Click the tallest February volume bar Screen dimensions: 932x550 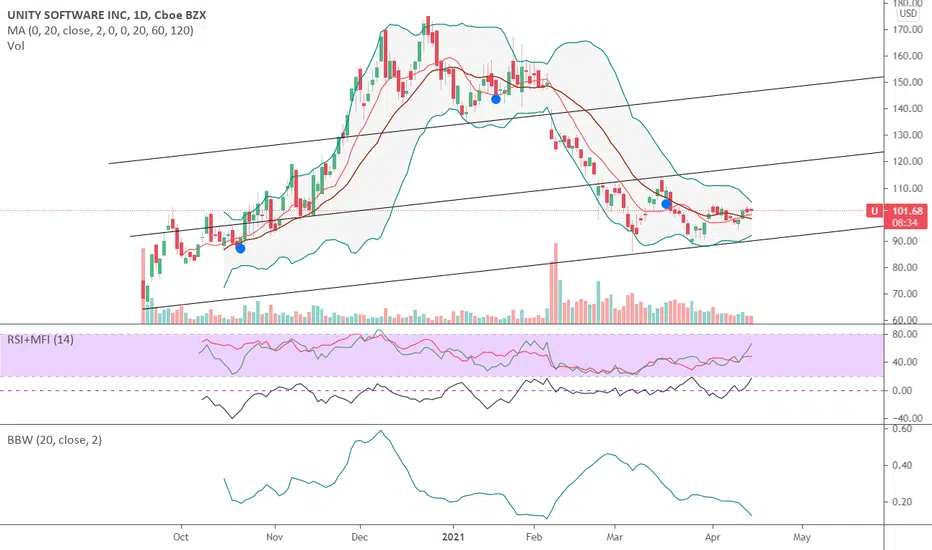[x=556, y=283]
